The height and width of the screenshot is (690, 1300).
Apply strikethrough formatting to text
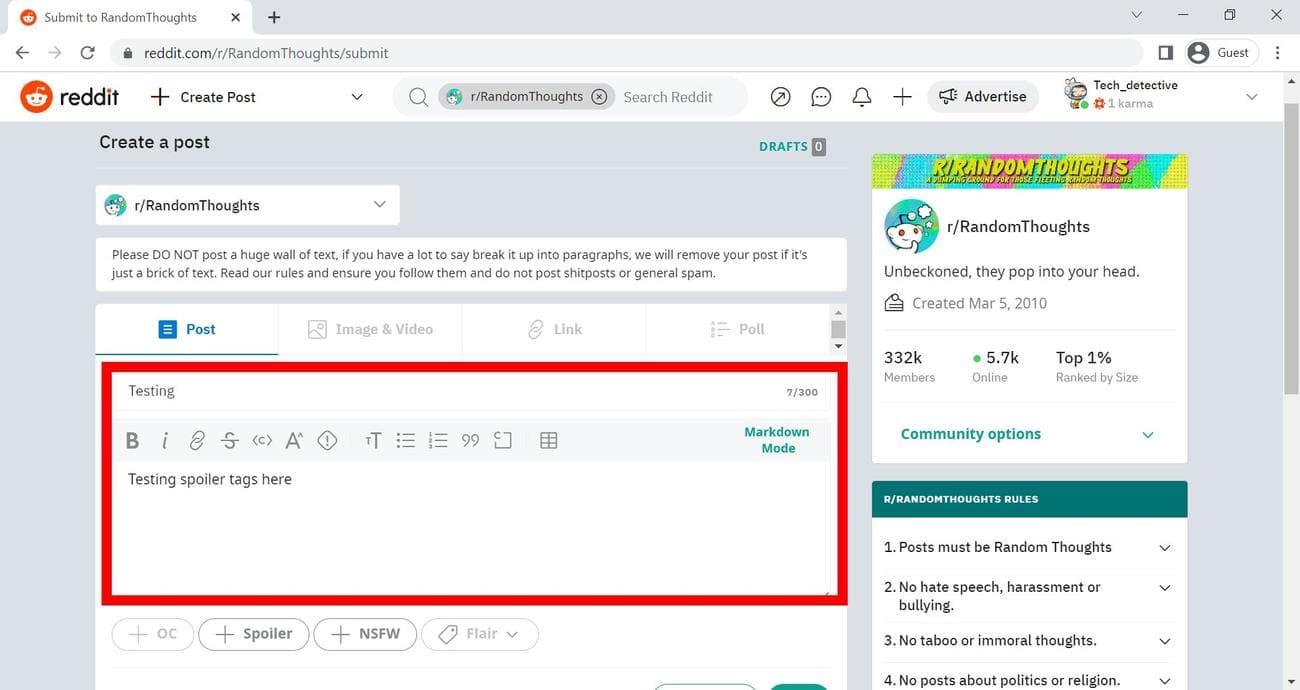click(229, 441)
